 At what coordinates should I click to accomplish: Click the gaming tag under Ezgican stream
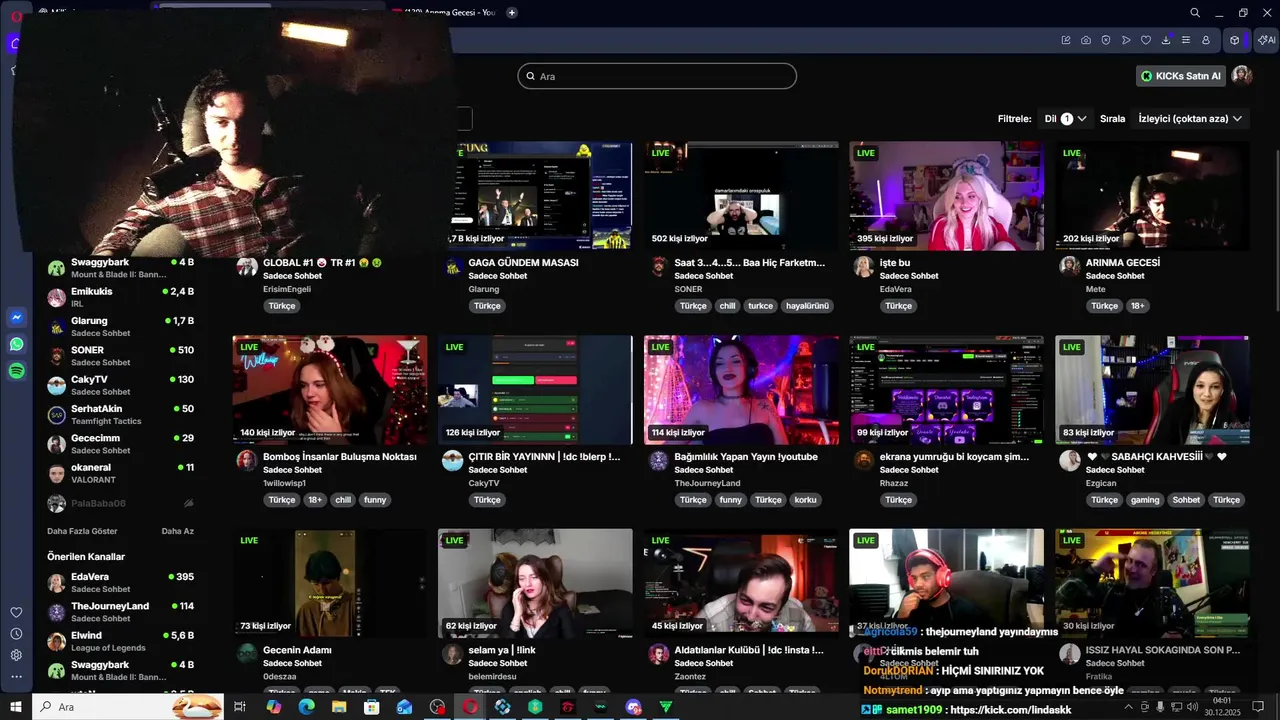(1145, 500)
